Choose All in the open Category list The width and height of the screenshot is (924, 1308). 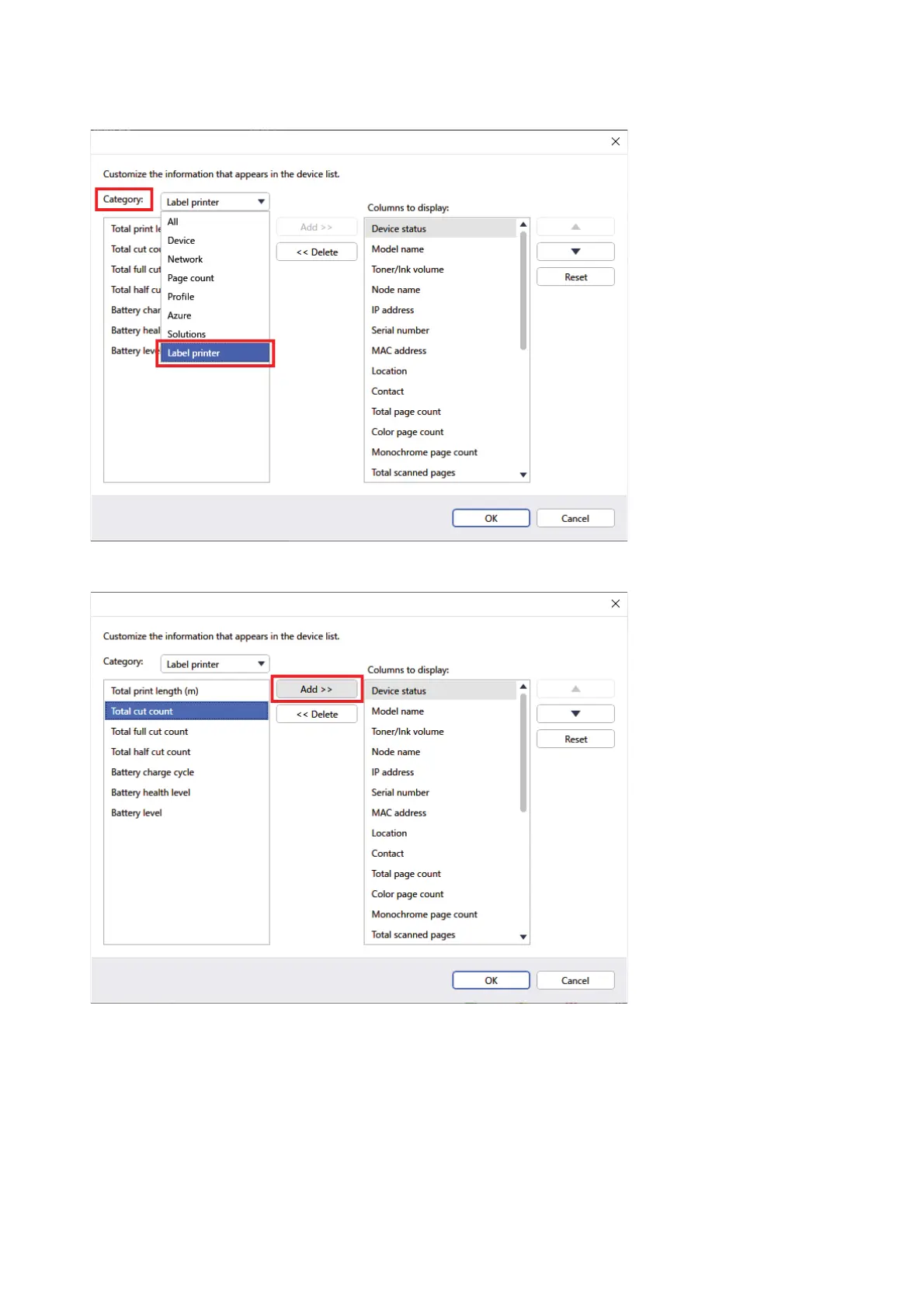pos(215,222)
